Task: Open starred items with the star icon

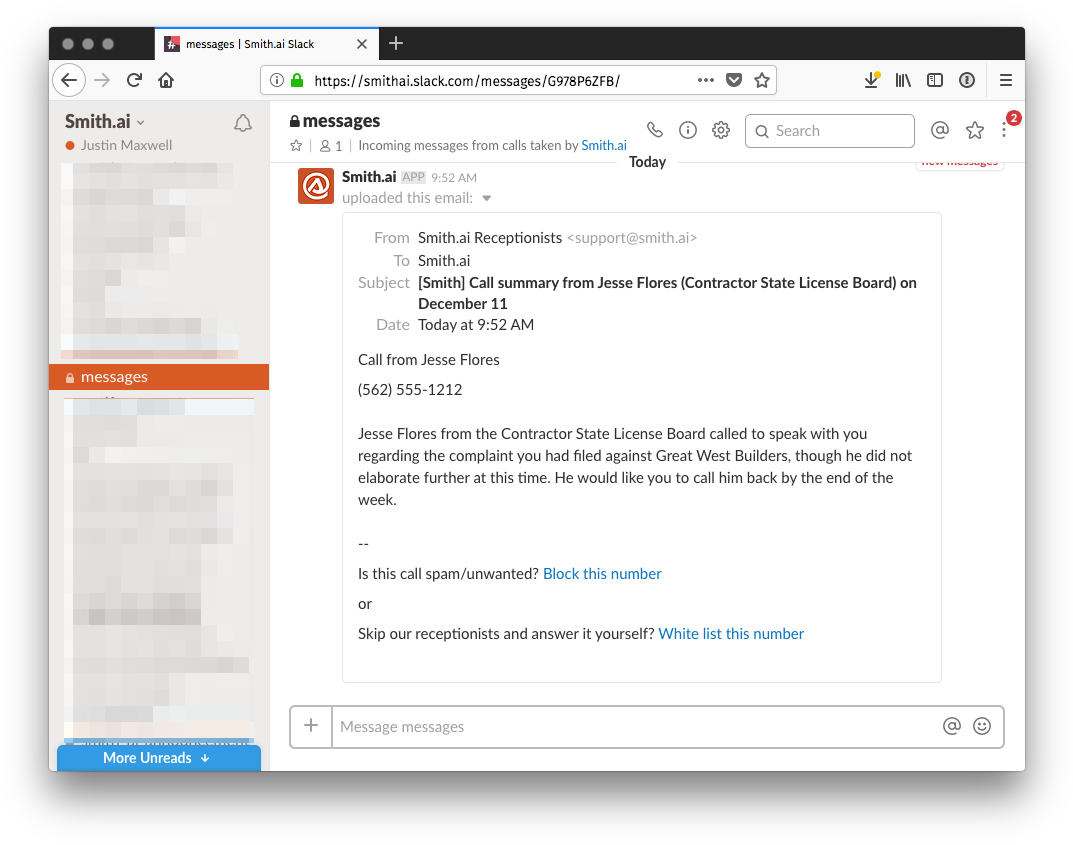Action: point(974,129)
